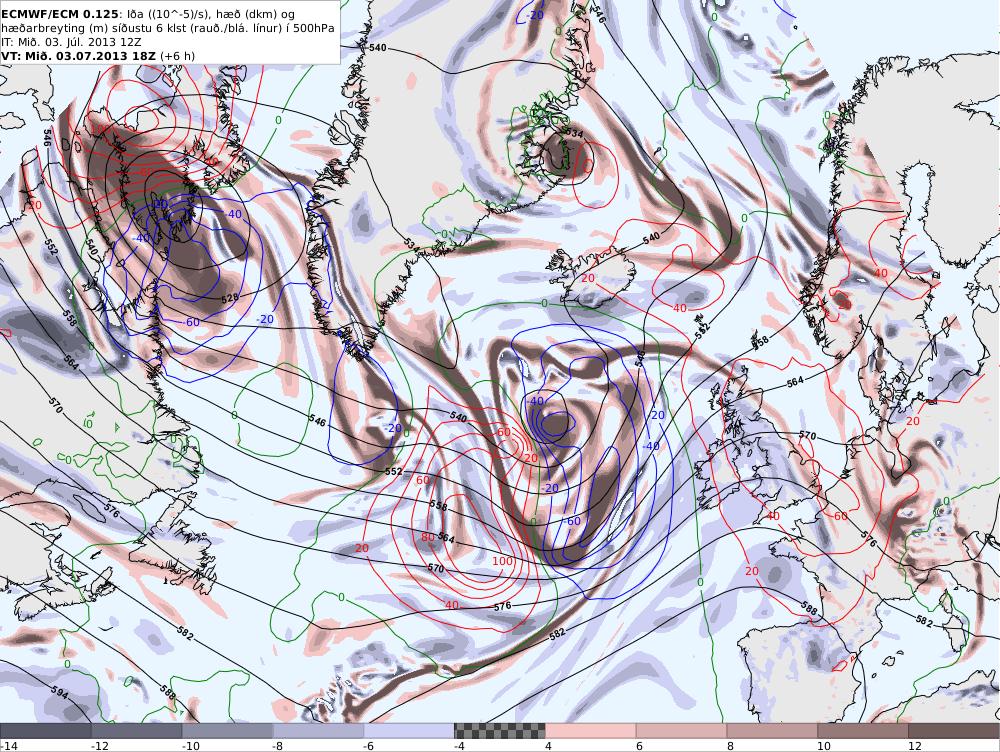
Task: Click the "VT: Mið. 03.07.2013 18Z" valid time
Action: [79, 56]
